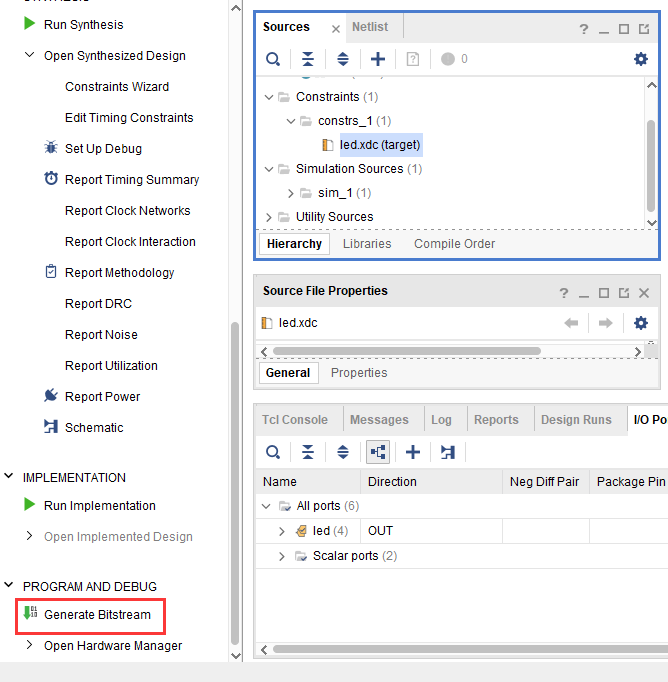Viewport: 668px width, 682px height.
Task: Open Report Clock Networks
Action: [128, 211]
